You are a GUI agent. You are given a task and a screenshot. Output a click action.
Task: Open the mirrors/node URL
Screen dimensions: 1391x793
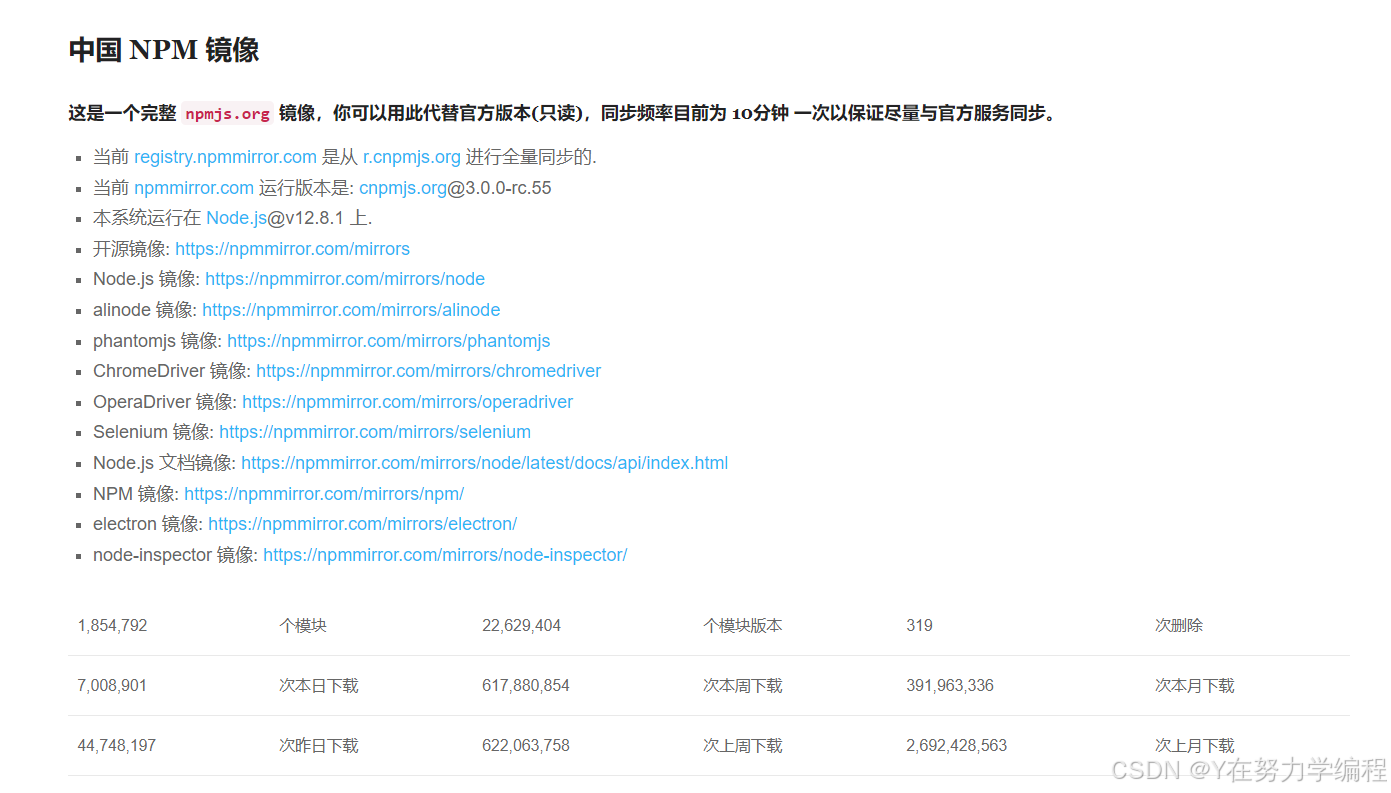click(x=345, y=279)
